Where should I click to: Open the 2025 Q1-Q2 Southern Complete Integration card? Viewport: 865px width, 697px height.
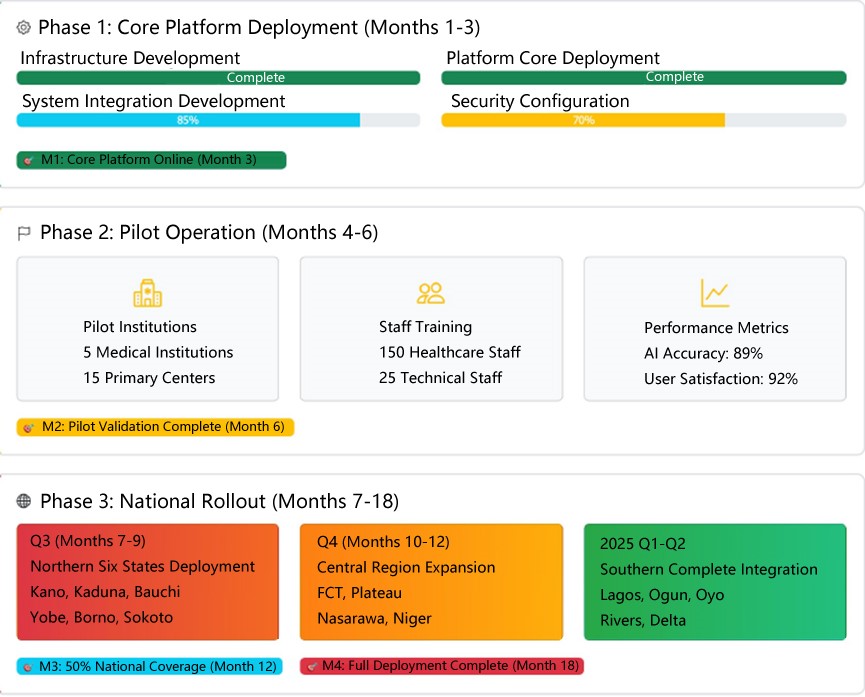point(715,580)
